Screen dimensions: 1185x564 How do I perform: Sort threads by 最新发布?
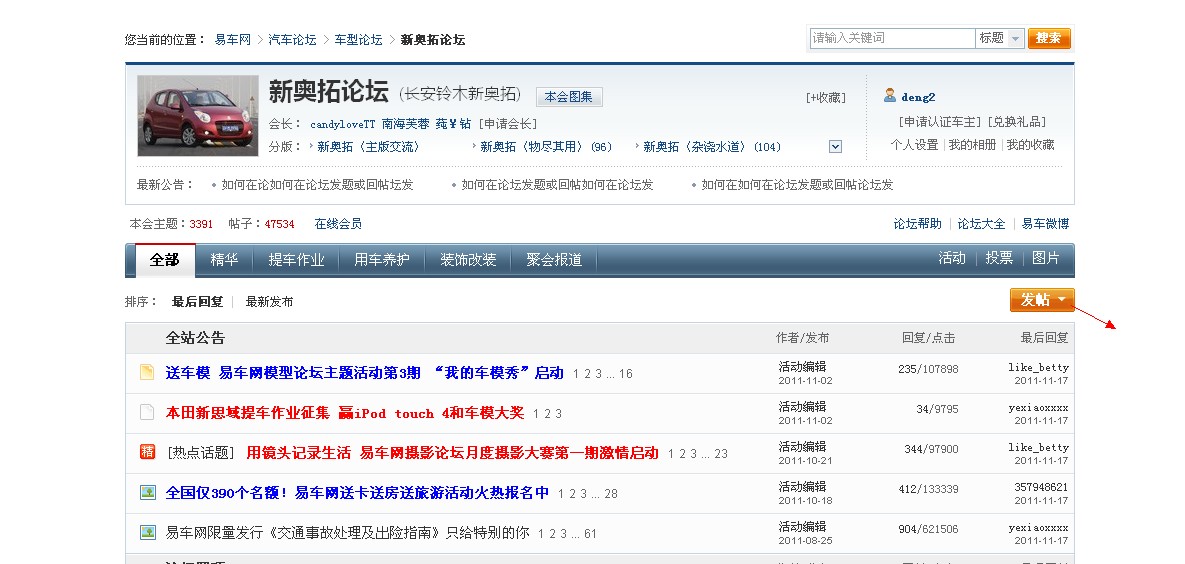click(x=269, y=302)
